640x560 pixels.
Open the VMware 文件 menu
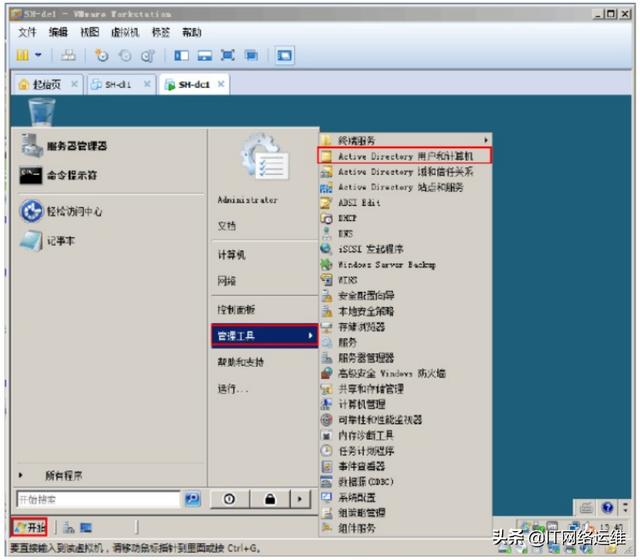click(x=27, y=32)
